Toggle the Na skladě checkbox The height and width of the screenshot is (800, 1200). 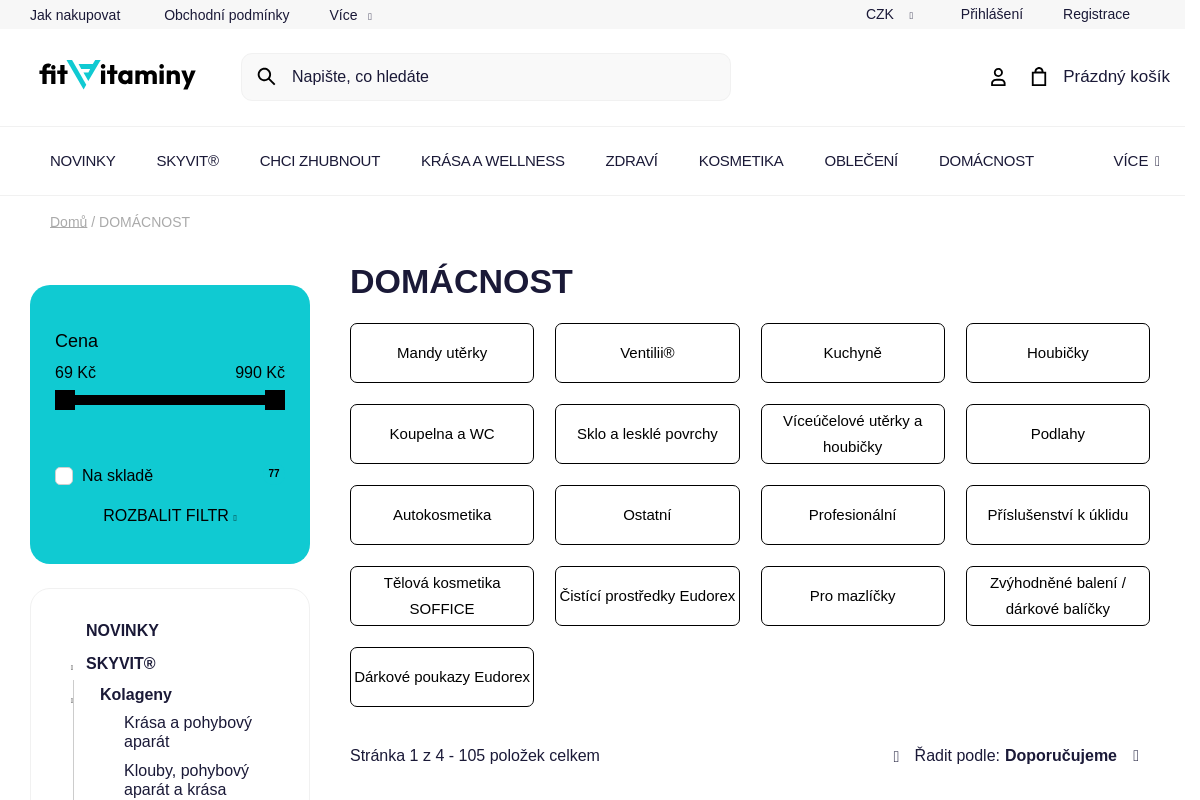64,476
